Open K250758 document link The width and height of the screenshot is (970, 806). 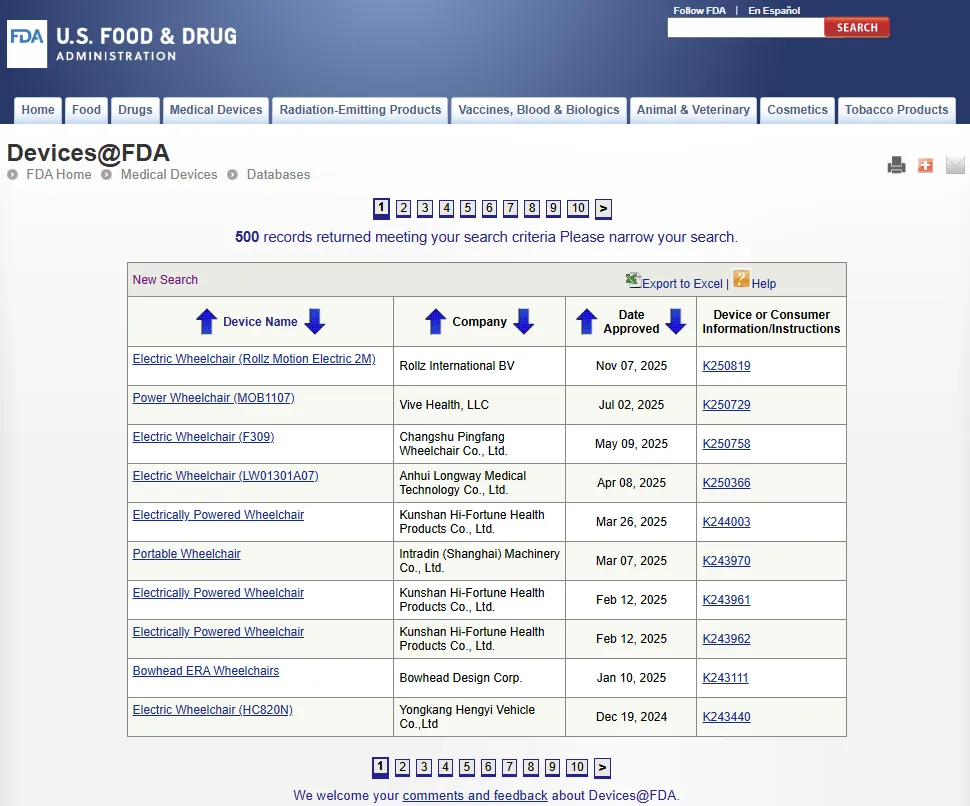point(726,444)
